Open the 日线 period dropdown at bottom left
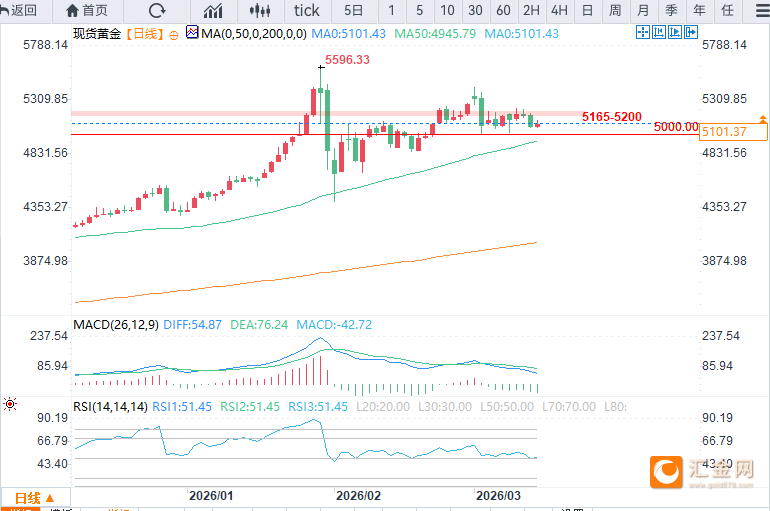The width and height of the screenshot is (770, 511). [x=34, y=499]
